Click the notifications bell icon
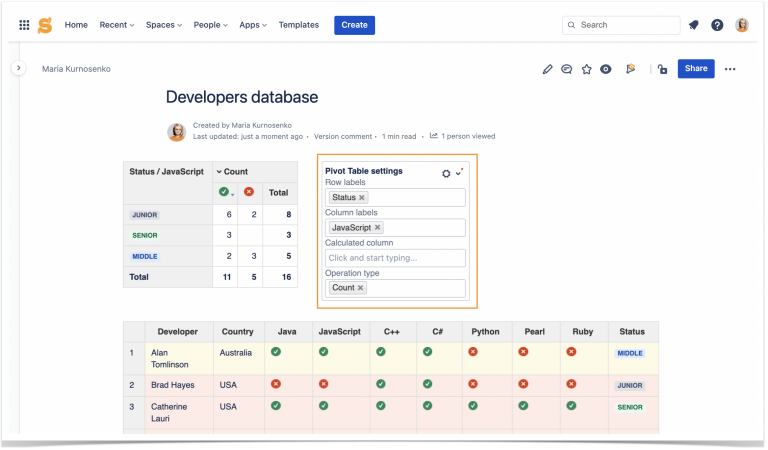The width and height of the screenshot is (768, 450). click(x=693, y=25)
